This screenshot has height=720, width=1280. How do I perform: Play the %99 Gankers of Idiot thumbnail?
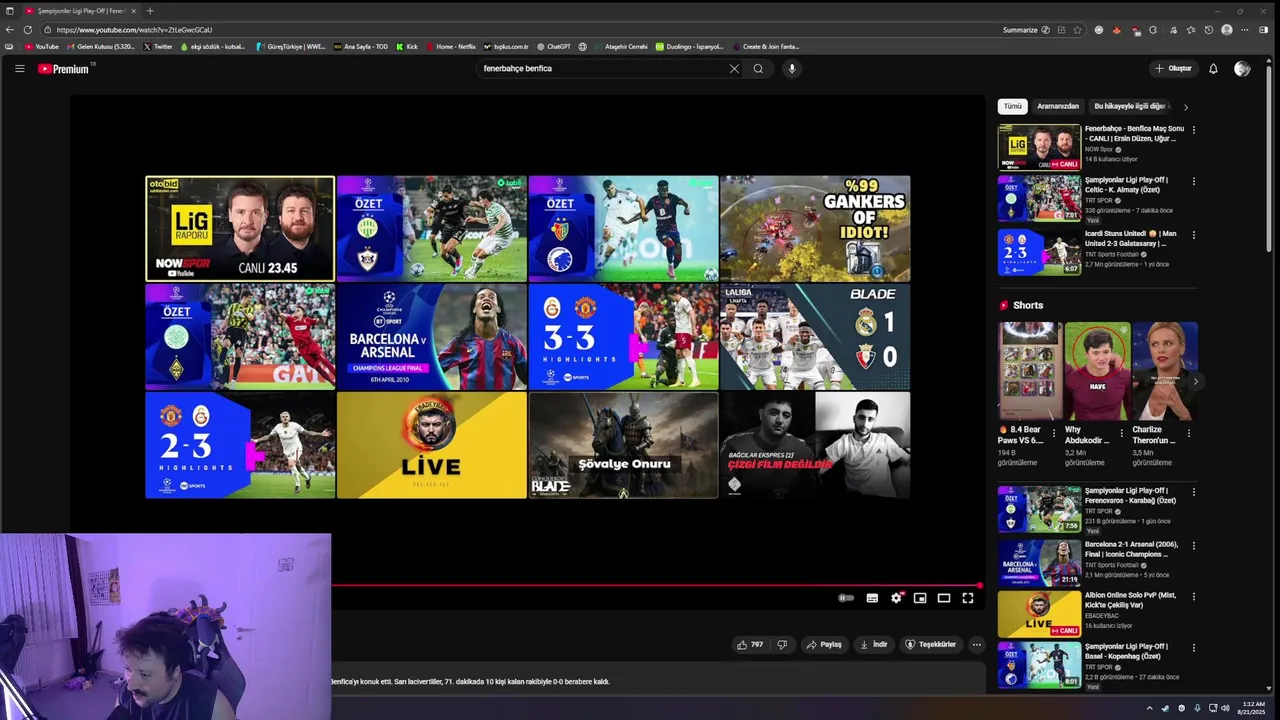pyautogui.click(x=815, y=229)
